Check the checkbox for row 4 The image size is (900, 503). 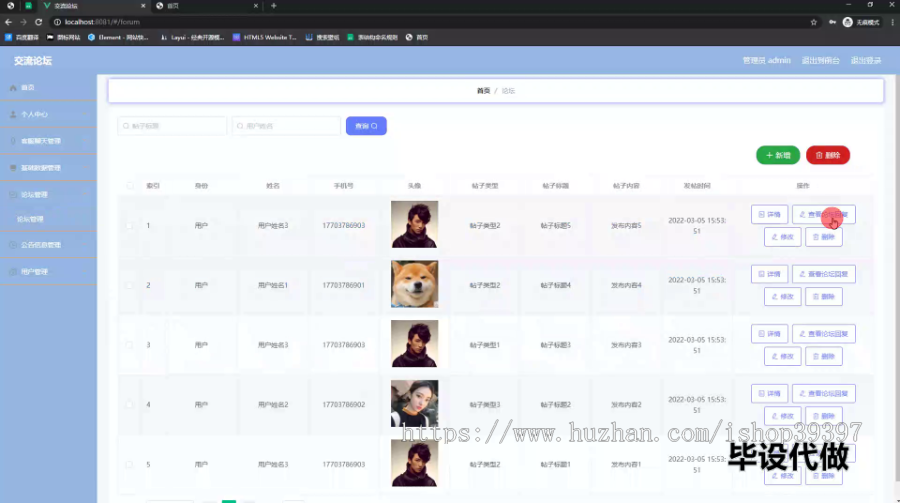[x=130, y=405]
